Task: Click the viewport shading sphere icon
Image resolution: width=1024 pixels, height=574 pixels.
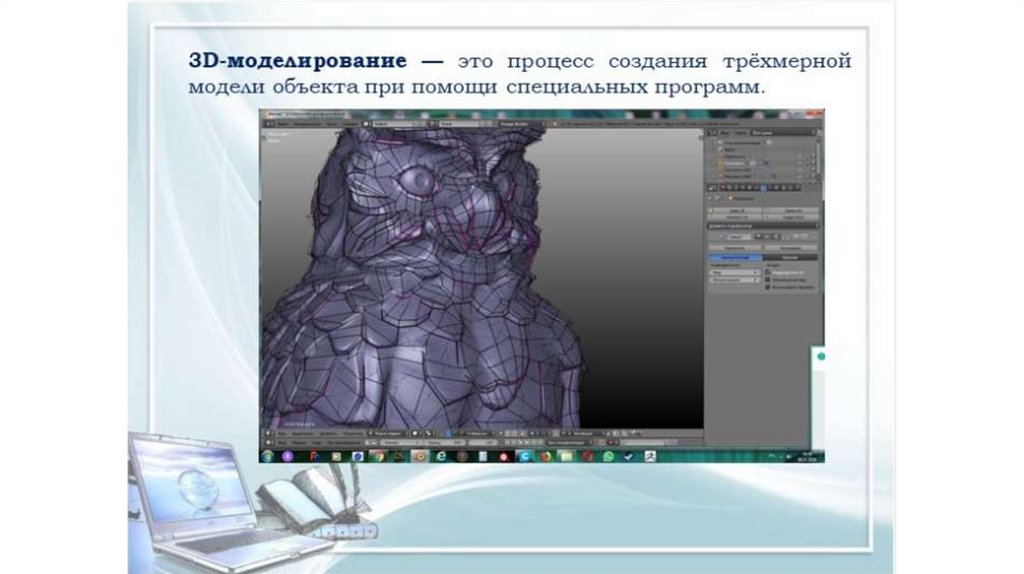Action: pyautogui.click(x=415, y=432)
